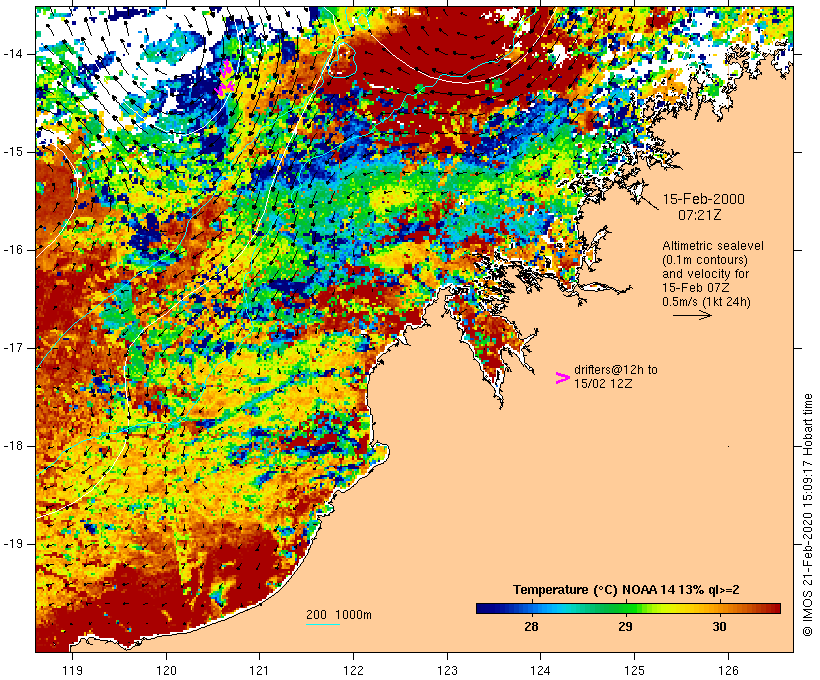This screenshot has width=820, height=680.
Task: Click the 'and velocity for' legend line
Action: [705, 274]
